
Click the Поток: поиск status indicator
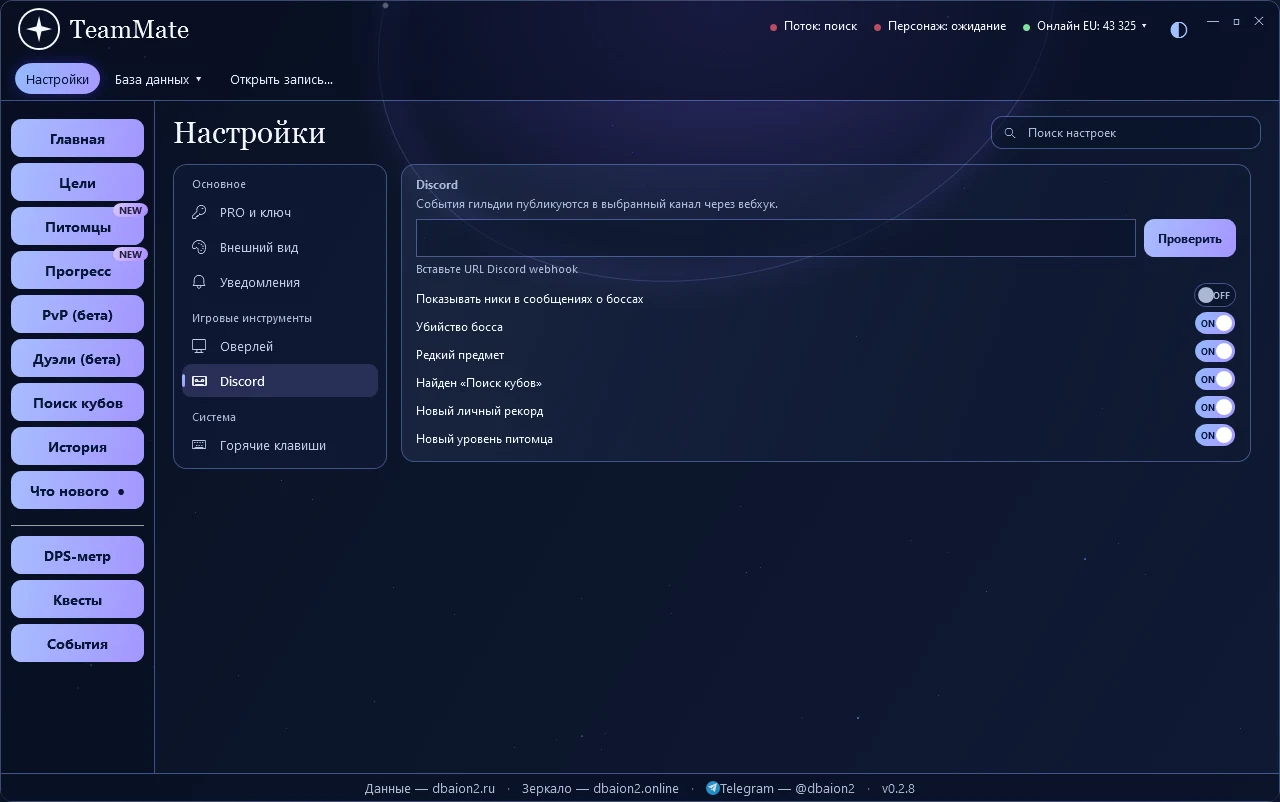(813, 26)
